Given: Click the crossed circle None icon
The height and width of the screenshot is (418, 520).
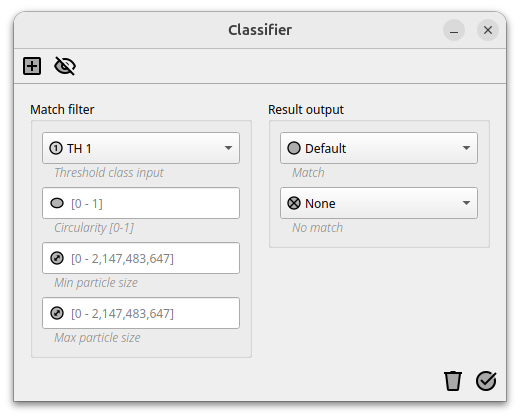Looking at the screenshot, I should tap(294, 203).
